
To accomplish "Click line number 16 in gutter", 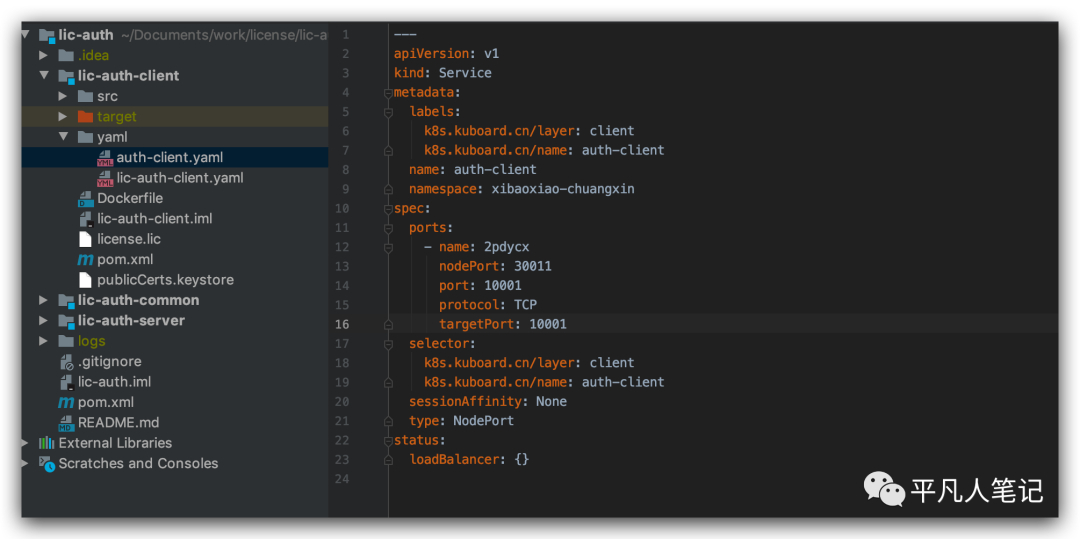I will [343, 324].
